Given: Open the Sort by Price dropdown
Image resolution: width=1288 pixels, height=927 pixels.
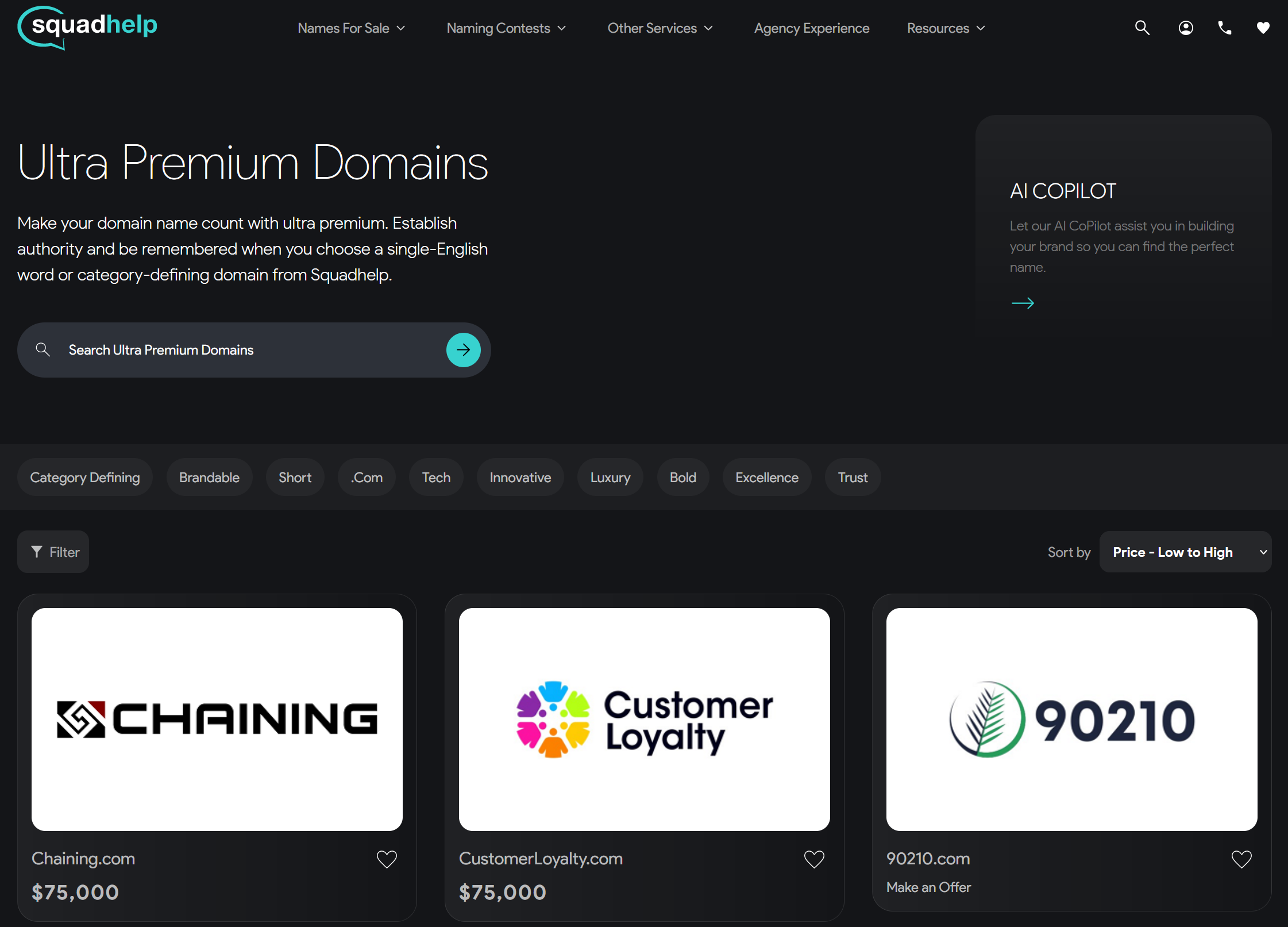Looking at the screenshot, I should point(1185,552).
